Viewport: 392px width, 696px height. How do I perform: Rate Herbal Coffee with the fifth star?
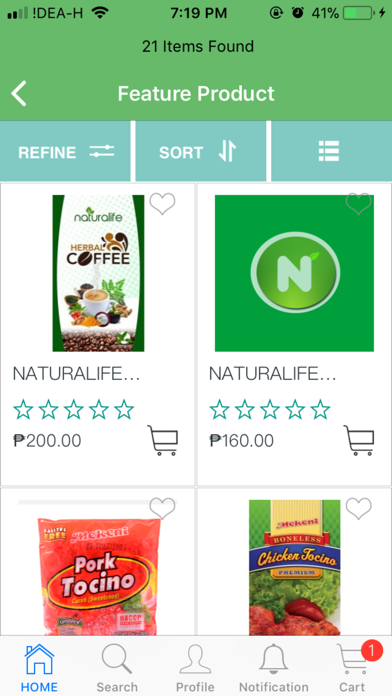[124, 409]
